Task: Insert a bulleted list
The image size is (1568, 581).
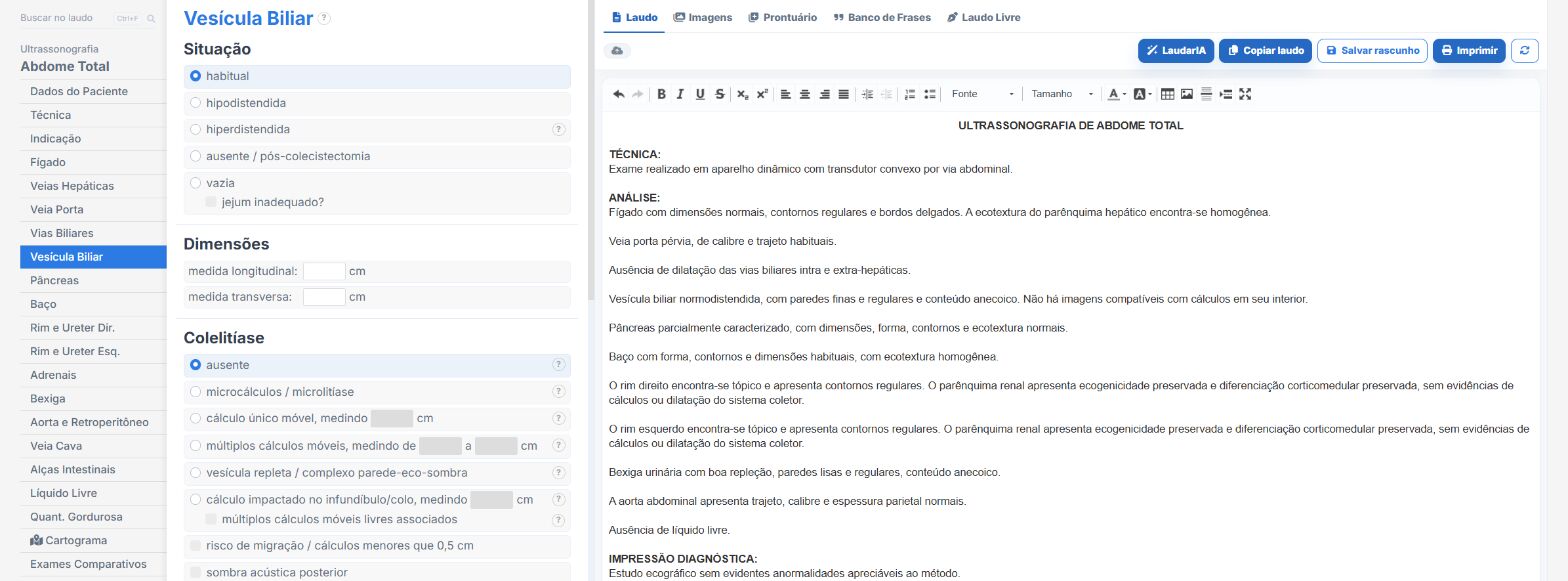Action: click(930, 94)
